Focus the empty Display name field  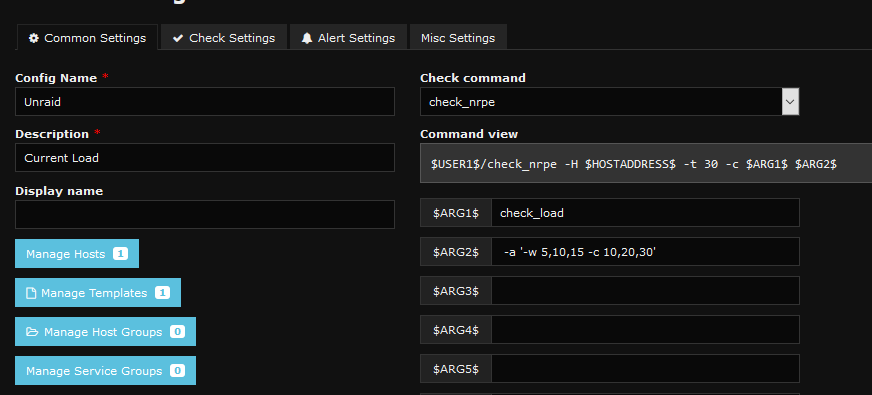(205, 214)
